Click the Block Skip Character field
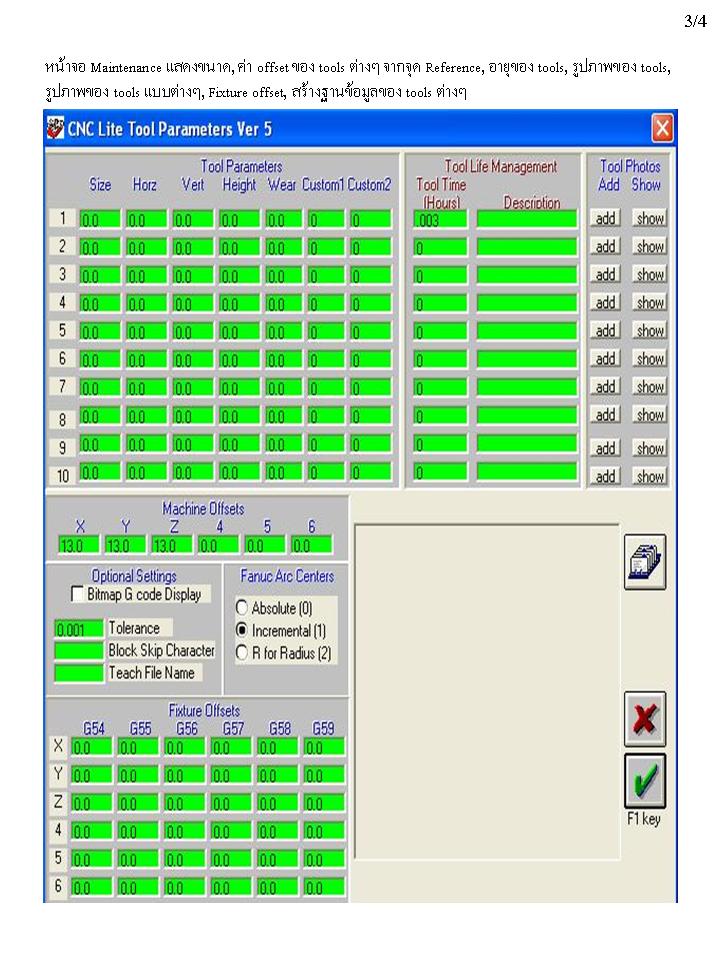720x960 pixels. [x=79, y=651]
